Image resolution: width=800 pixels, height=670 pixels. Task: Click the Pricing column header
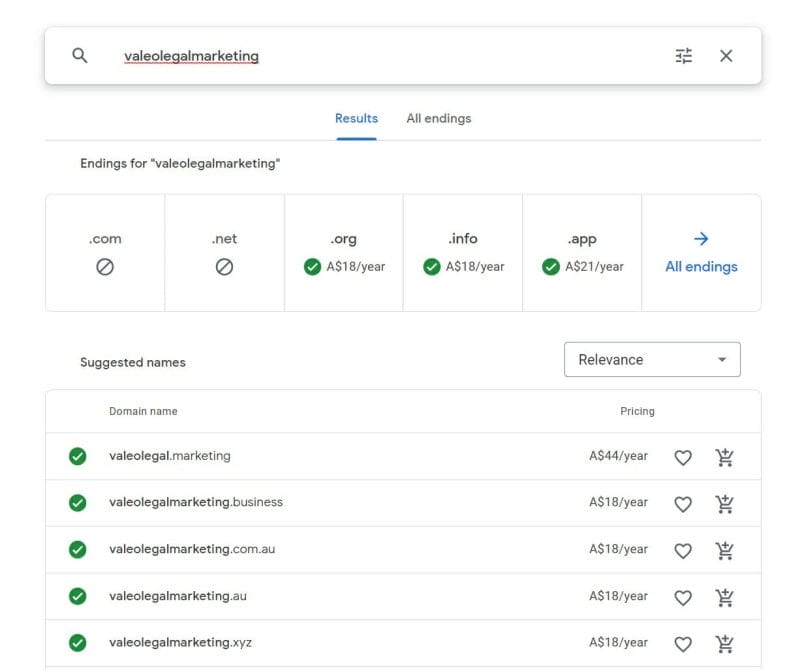pos(637,411)
